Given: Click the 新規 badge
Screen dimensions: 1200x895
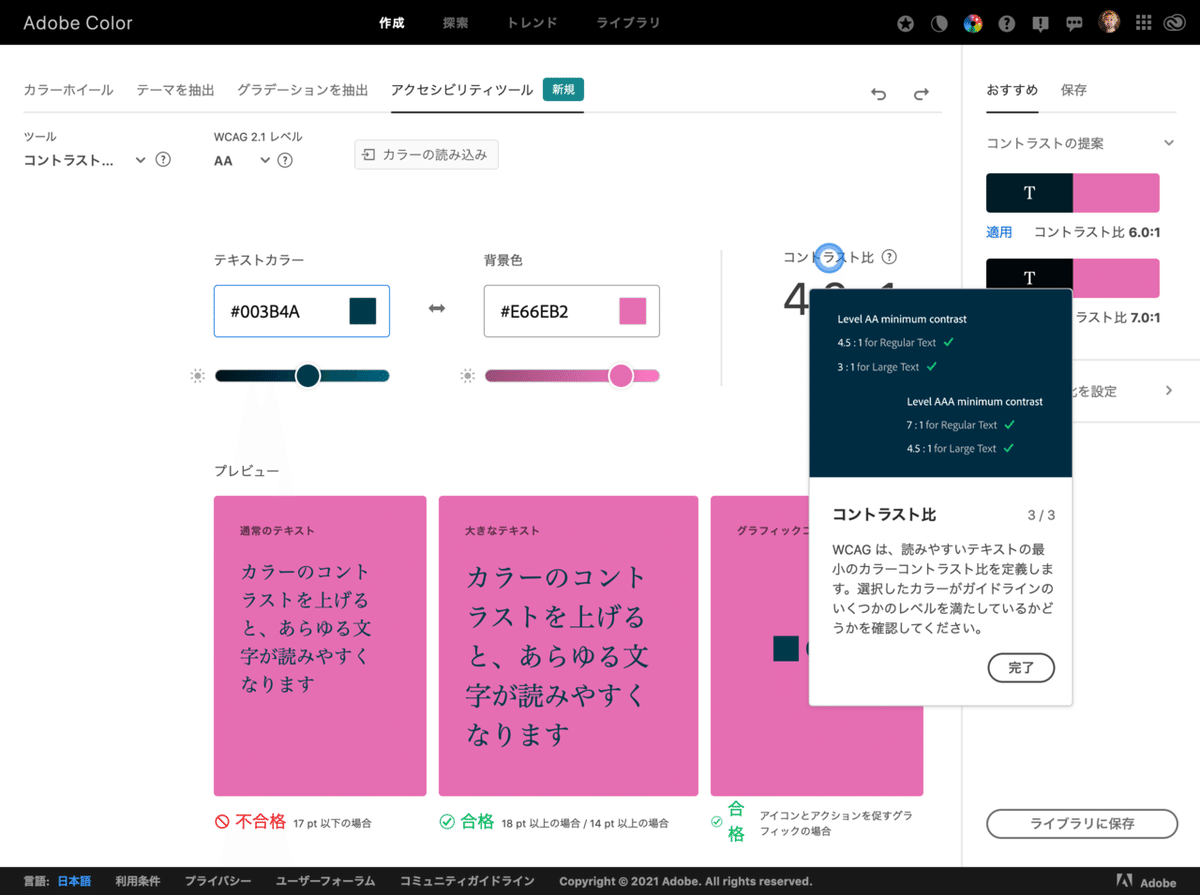Looking at the screenshot, I should tap(563, 90).
